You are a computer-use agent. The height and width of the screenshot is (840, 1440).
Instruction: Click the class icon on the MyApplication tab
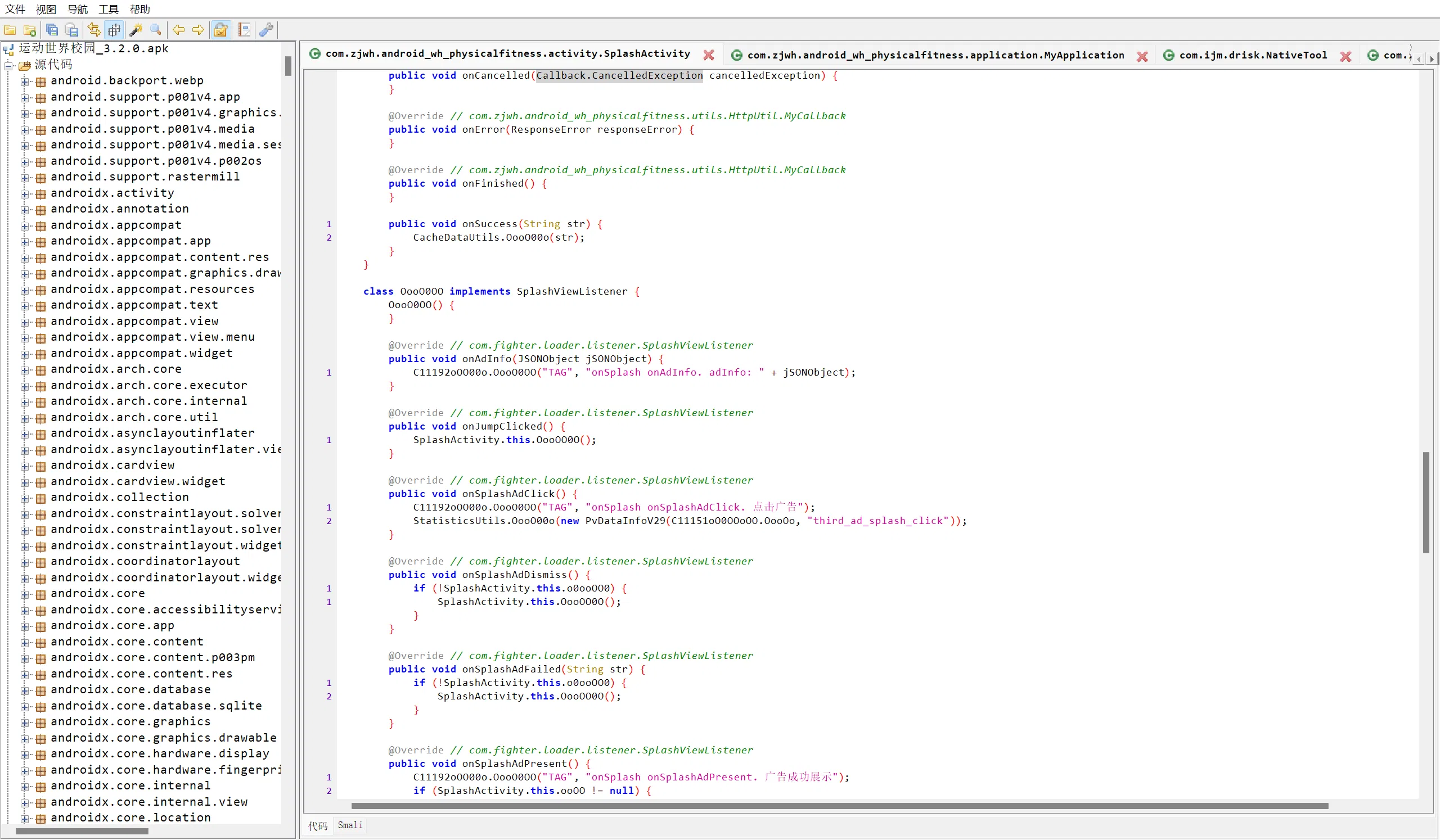[x=737, y=56]
